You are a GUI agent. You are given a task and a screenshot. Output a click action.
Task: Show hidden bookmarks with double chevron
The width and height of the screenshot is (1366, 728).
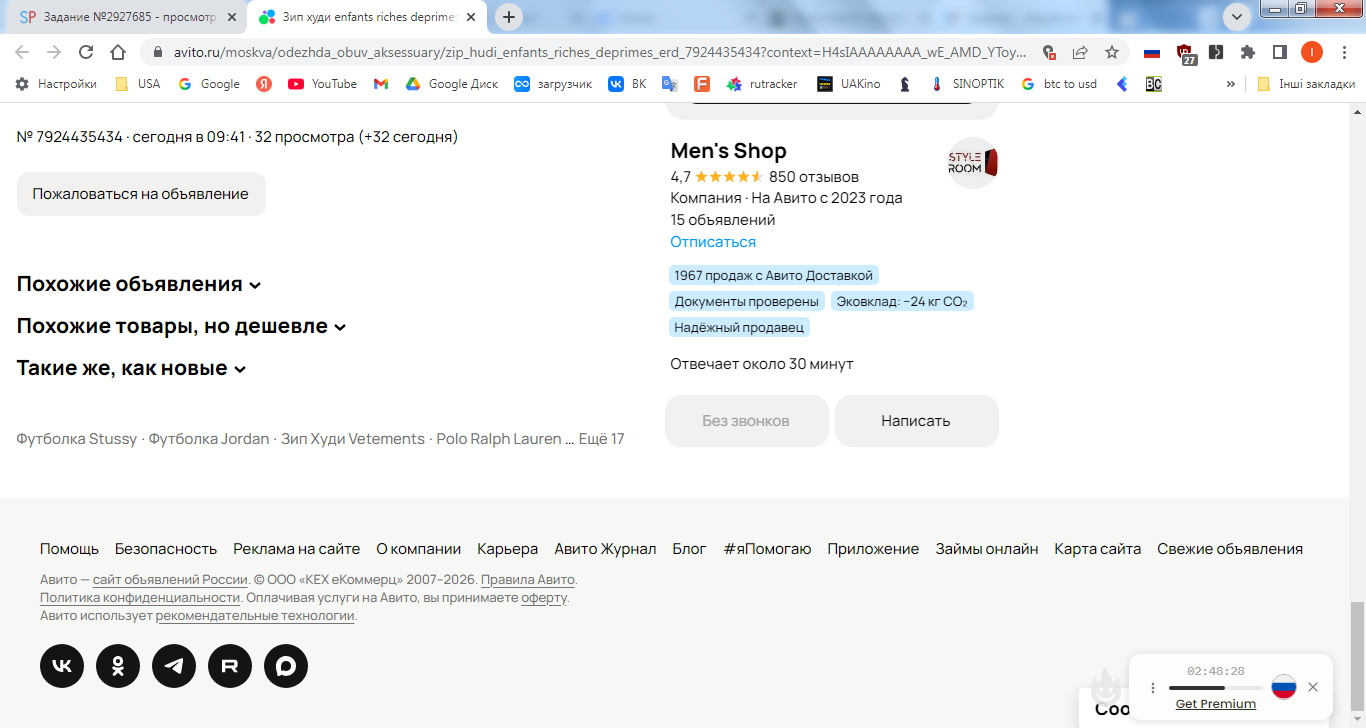tap(1230, 84)
